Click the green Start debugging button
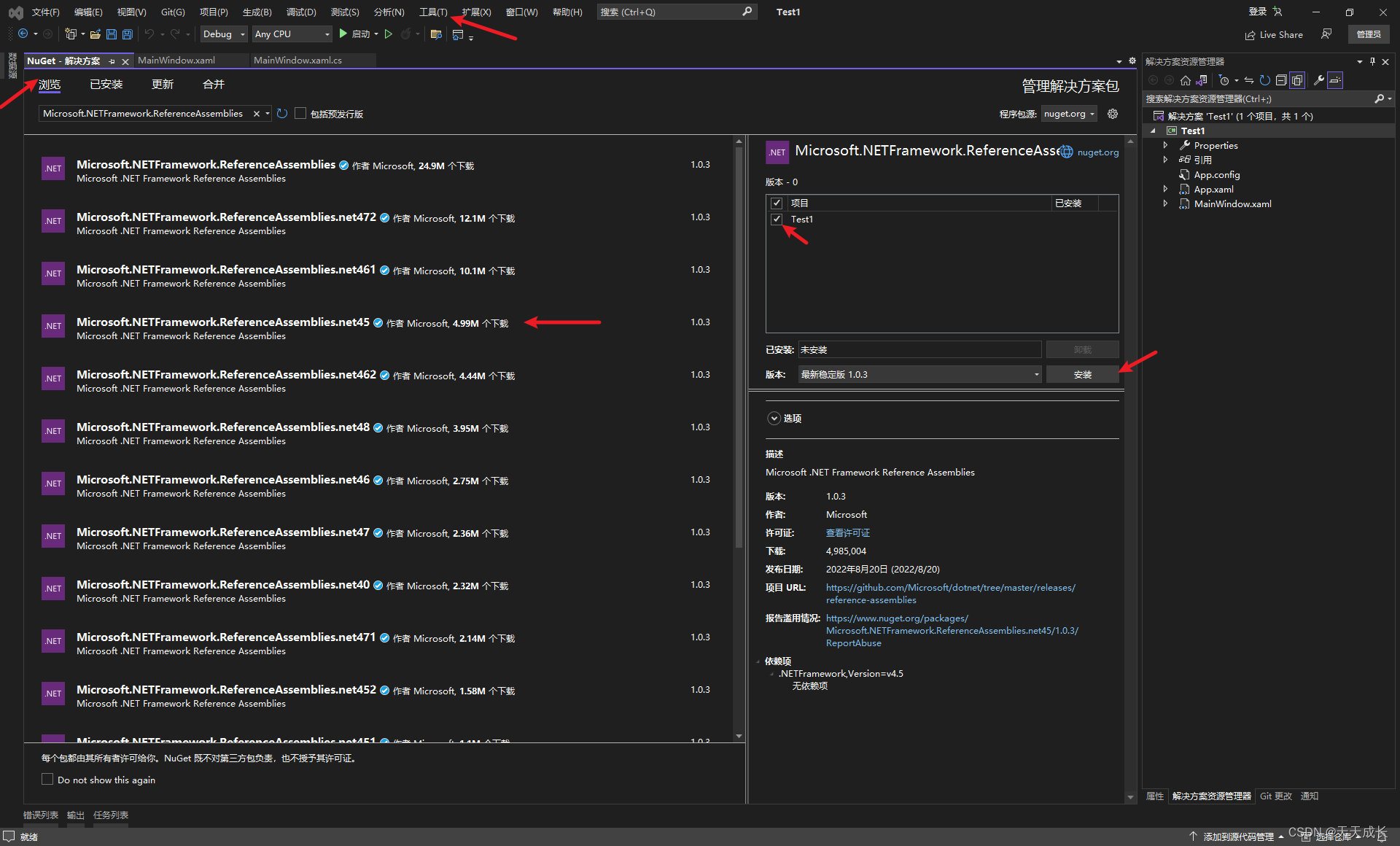The image size is (1400, 846). coord(343,34)
